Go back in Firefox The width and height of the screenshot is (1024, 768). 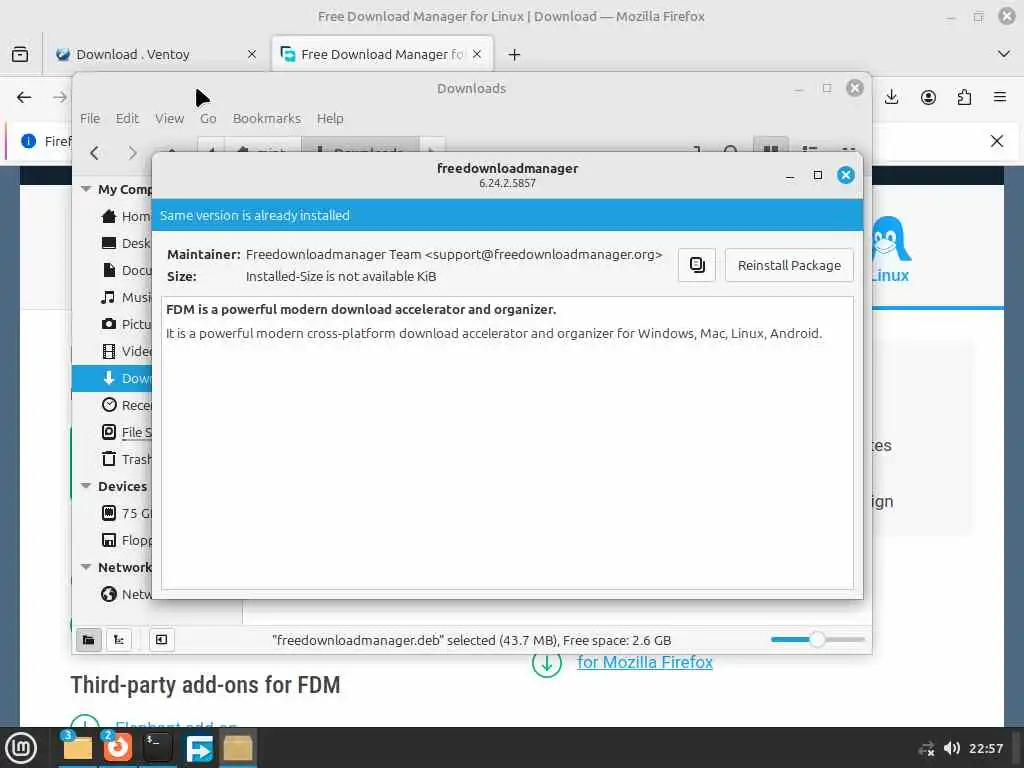click(x=24, y=97)
